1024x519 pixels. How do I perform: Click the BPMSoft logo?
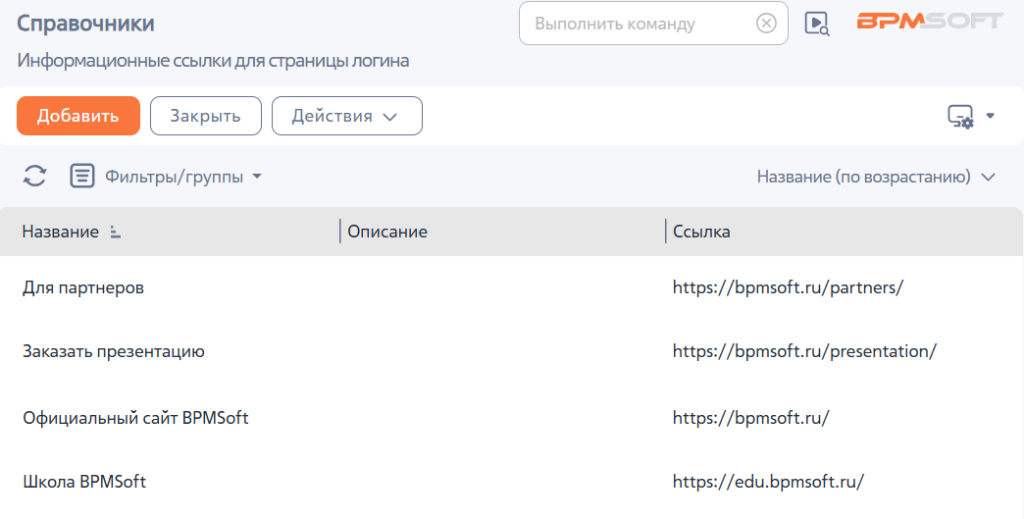point(930,21)
